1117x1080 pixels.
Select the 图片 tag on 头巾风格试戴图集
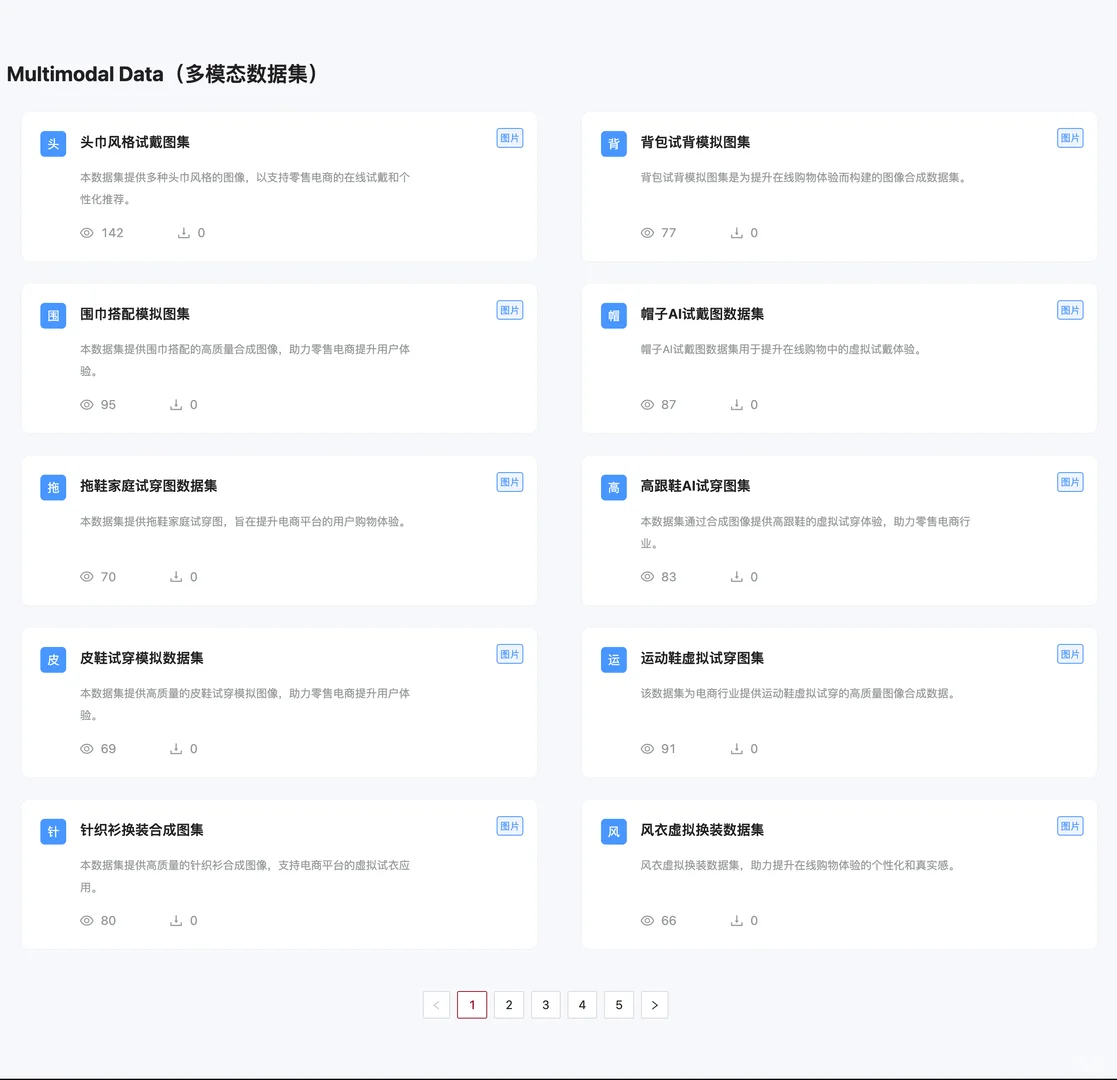click(x=510, y=137)
